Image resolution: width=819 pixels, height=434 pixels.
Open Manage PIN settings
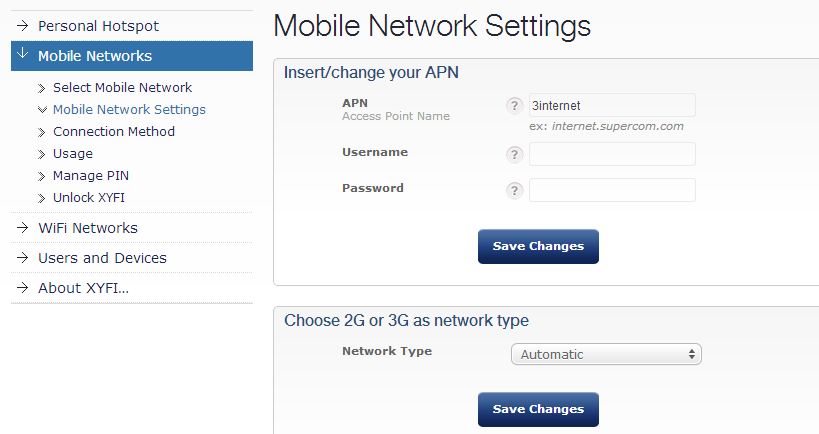(91, 175)
